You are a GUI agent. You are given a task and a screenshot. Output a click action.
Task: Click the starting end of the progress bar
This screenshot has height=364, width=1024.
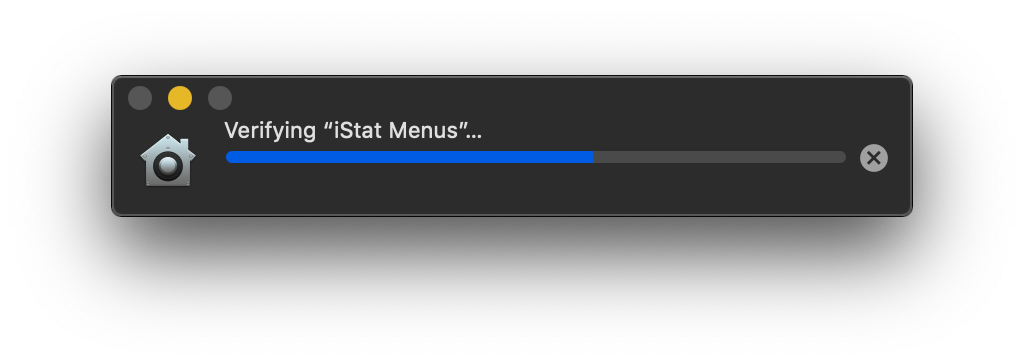click(x=230, y=157)
